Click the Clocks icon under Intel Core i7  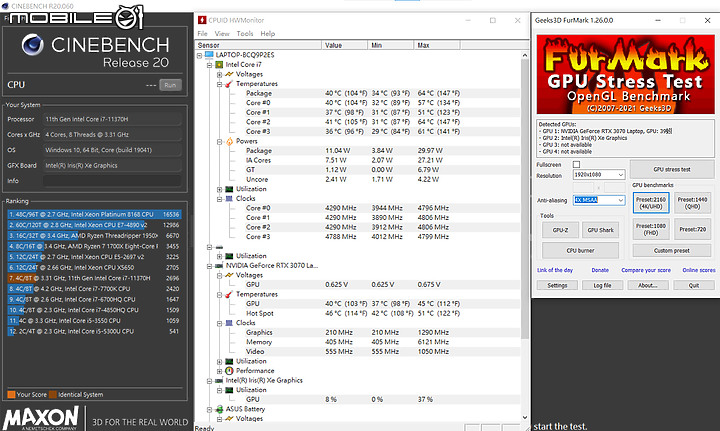point(229,198)
